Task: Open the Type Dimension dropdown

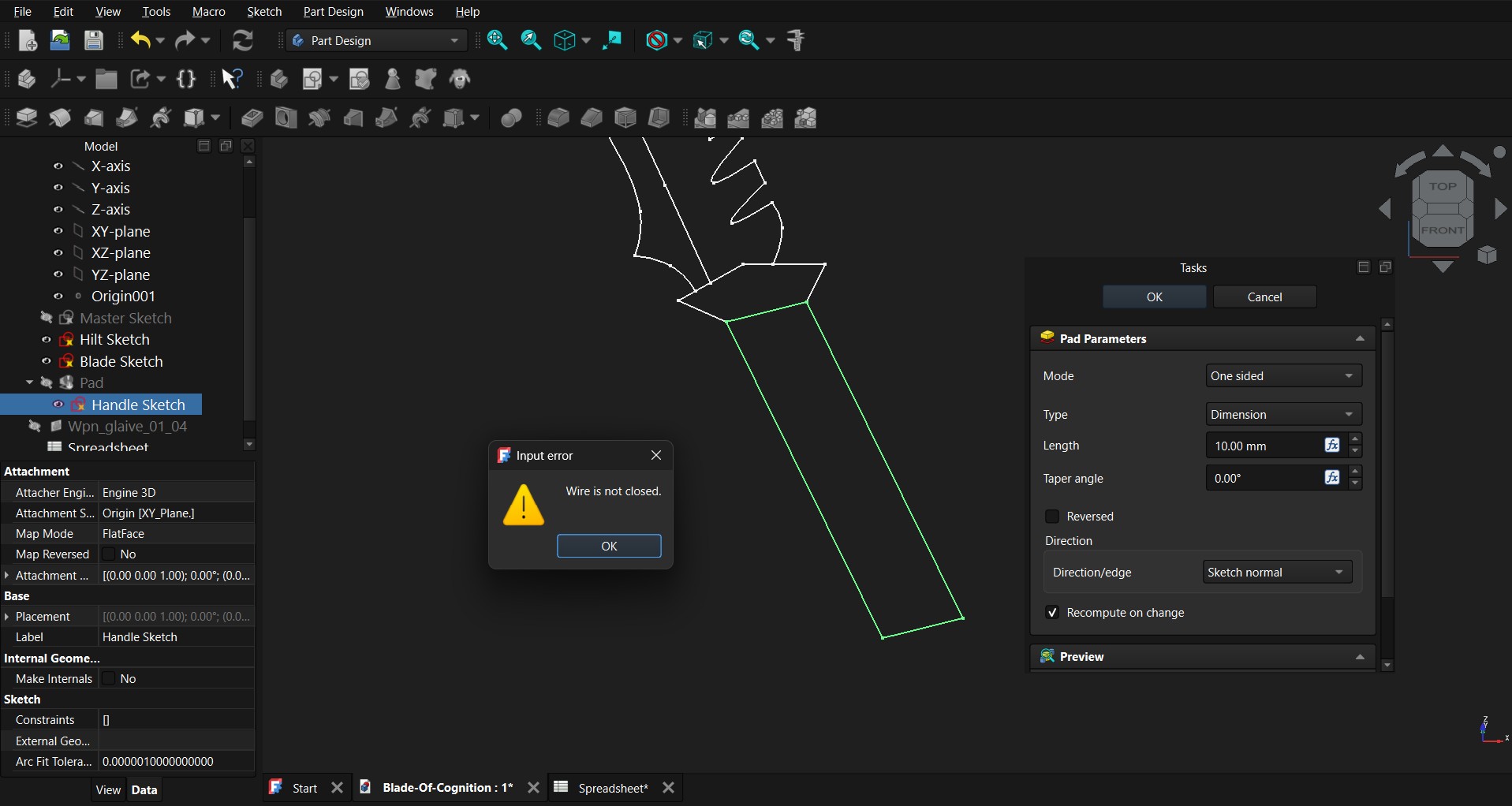Action: [1283, 415]
